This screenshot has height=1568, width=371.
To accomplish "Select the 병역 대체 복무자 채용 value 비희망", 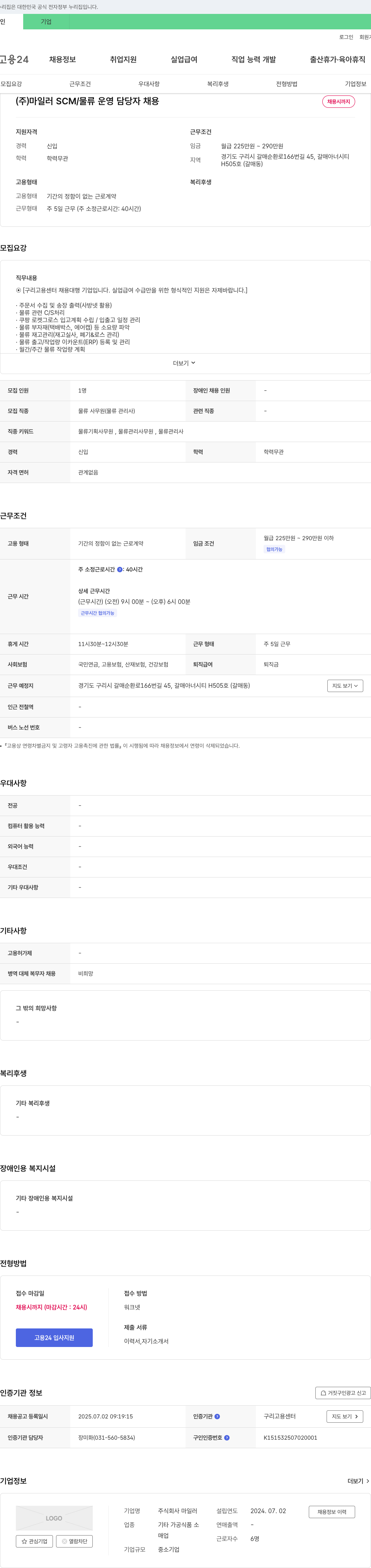I will (x=86, y=974).
